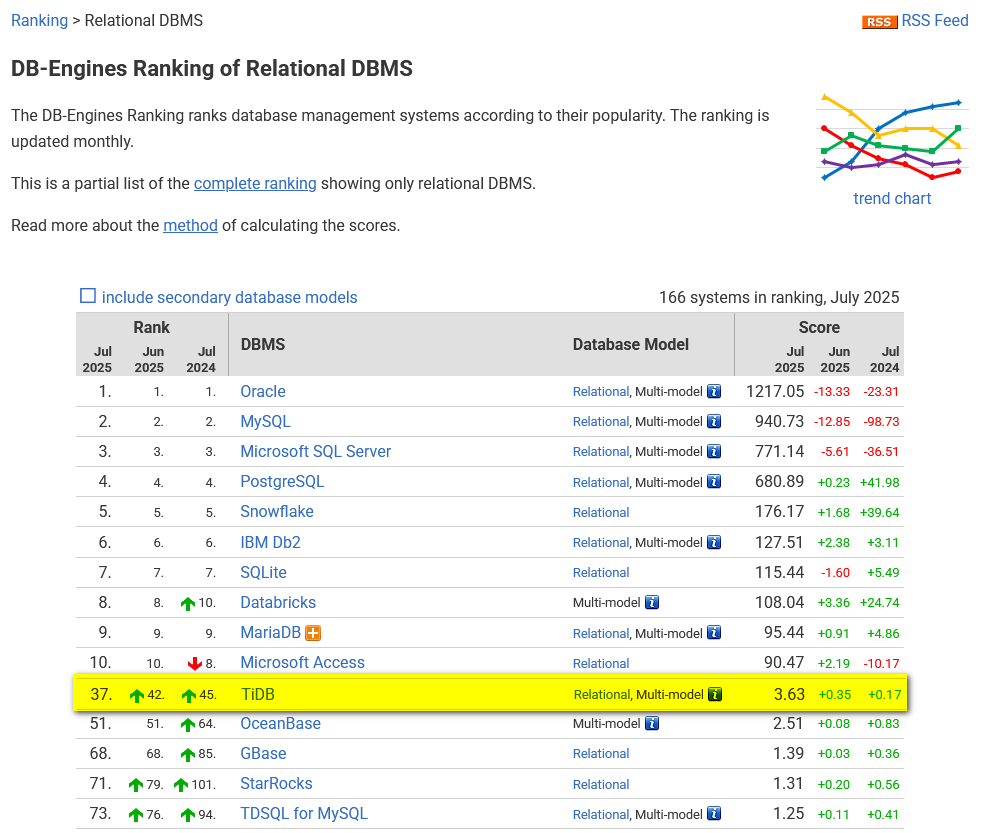The width and height of the screenshot is (987, 833).
Task: Click green arrow beside 42 in TiDB row
Action: (137, 696)
